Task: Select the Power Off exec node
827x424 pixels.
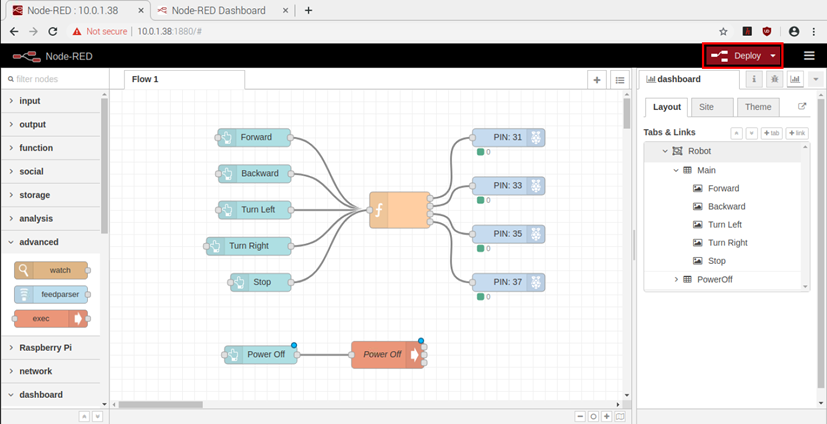Action: click(x=388, y=355)
